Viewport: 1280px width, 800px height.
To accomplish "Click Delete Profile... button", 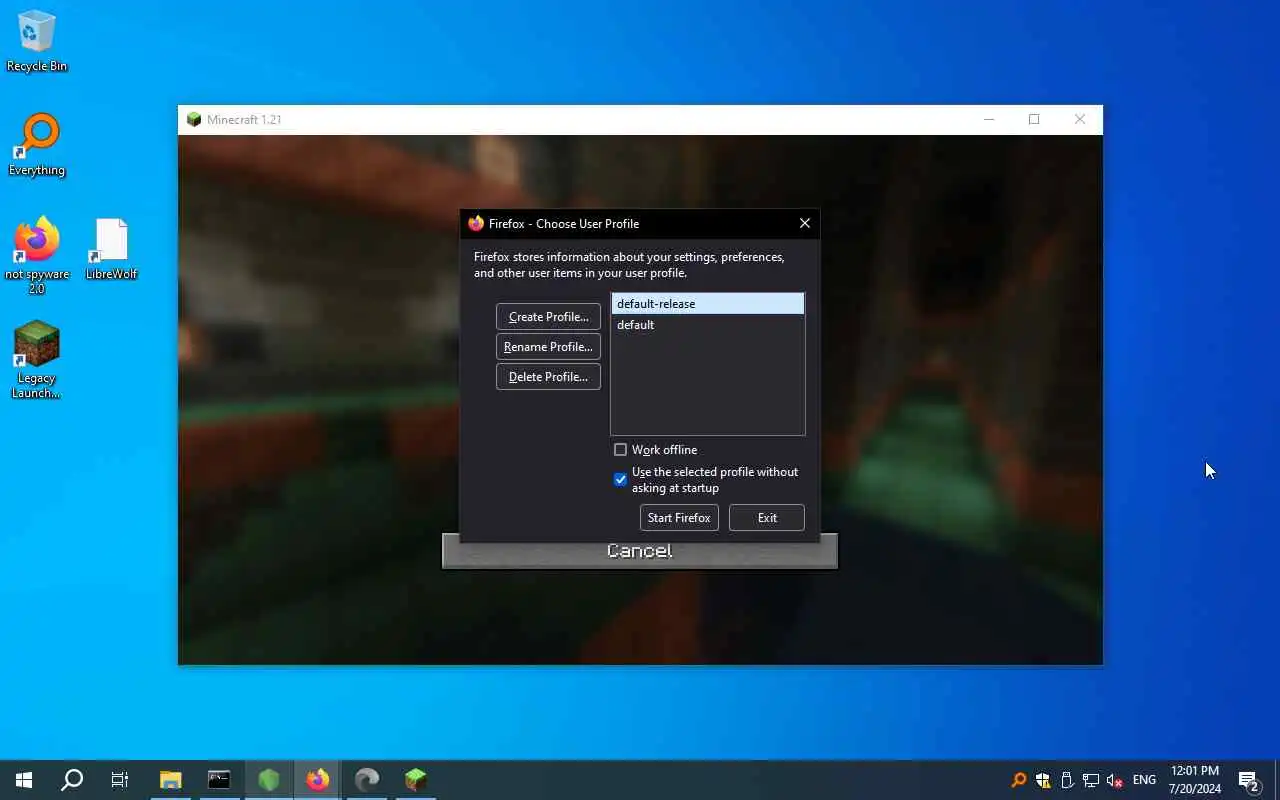I will click(548, 377).
